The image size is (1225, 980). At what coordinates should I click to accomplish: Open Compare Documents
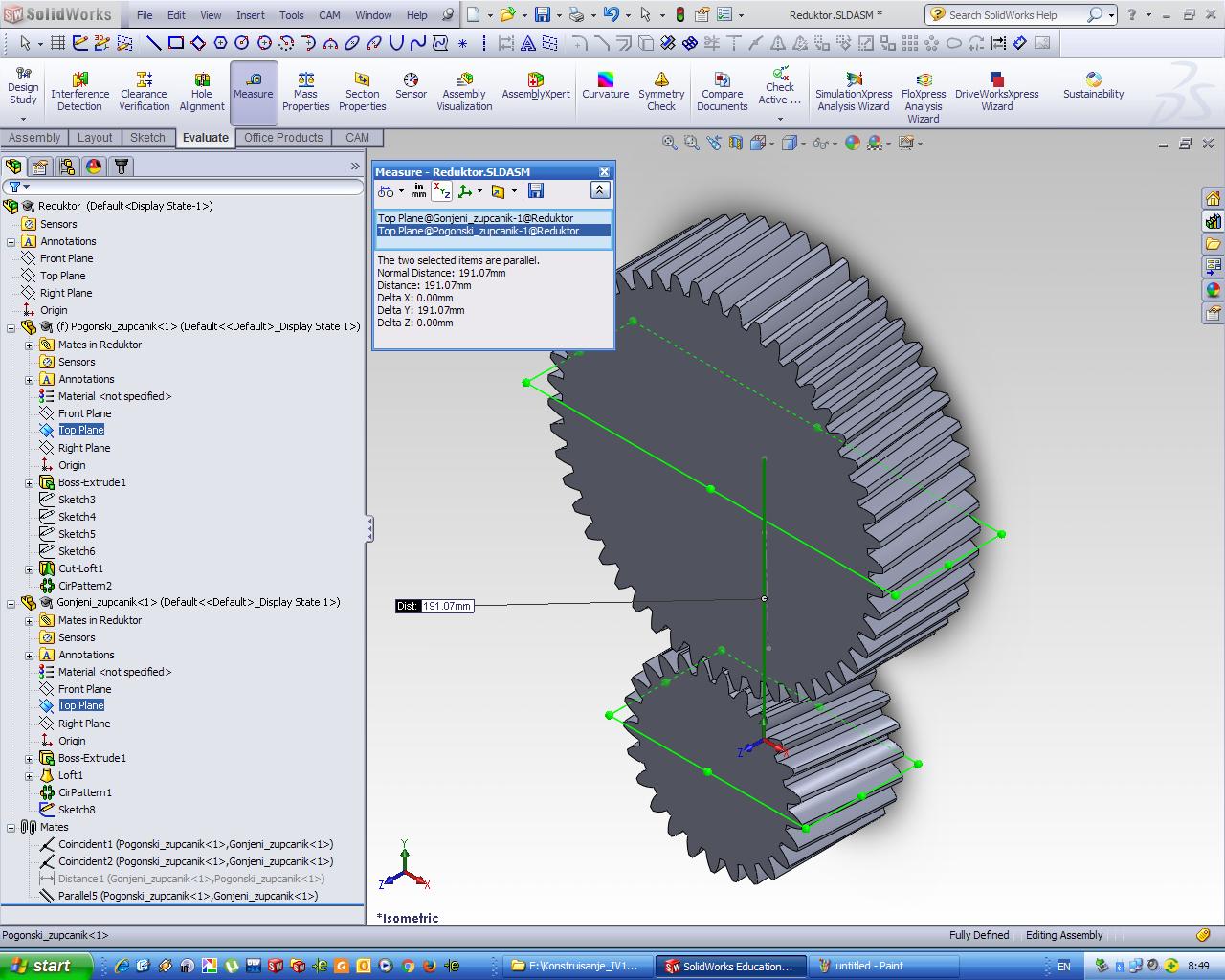722,93
